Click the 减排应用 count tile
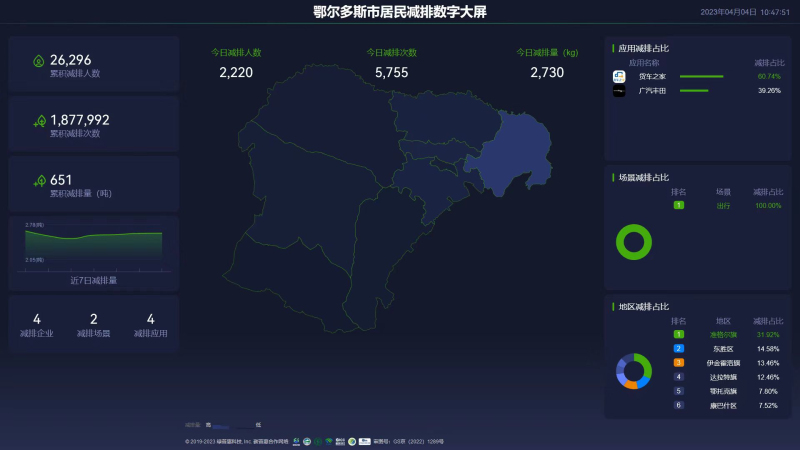Image resolution: width=800 pixels, height=450 pixels. coord(150,324)
